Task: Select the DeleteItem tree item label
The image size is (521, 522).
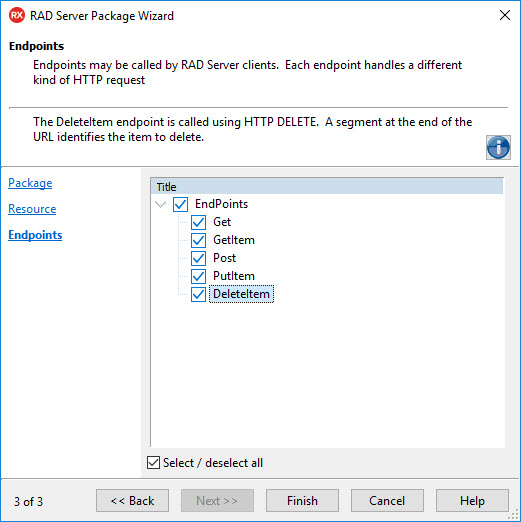Action: click(241, 294)
